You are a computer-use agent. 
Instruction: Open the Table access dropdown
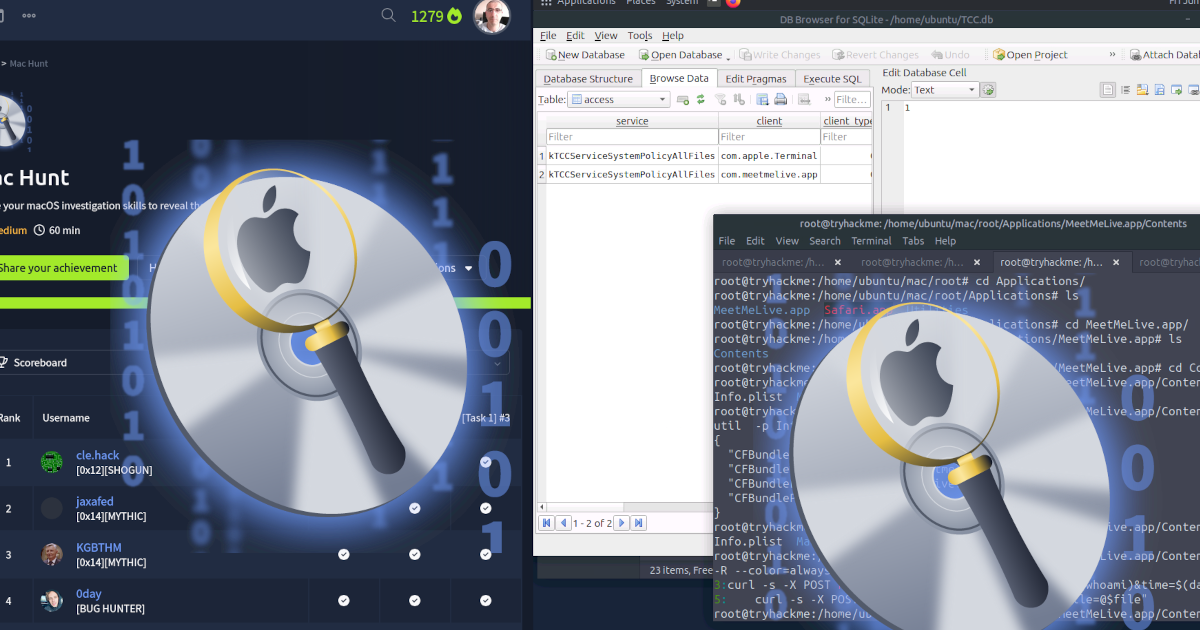tap(619, 100)
